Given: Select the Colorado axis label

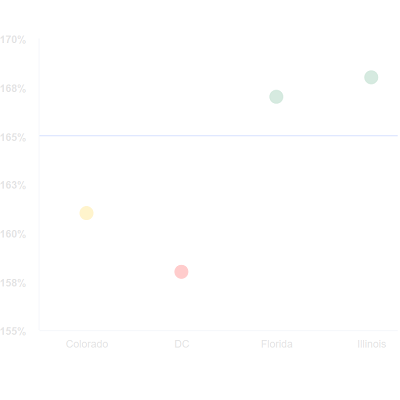Looking at the screenshot, I should point(87,344).
